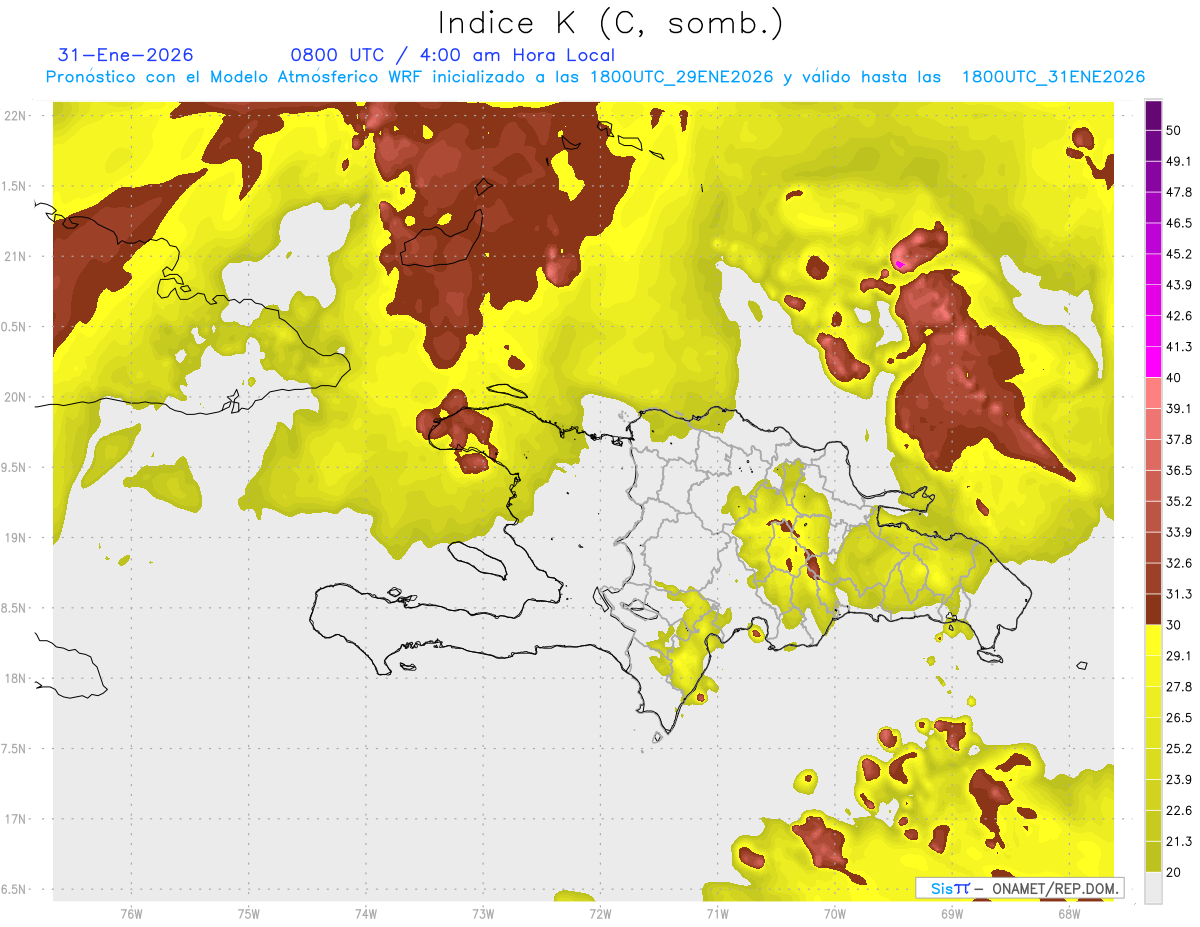Pick the dark purple swatch above 50

(x=1153, y=115)
